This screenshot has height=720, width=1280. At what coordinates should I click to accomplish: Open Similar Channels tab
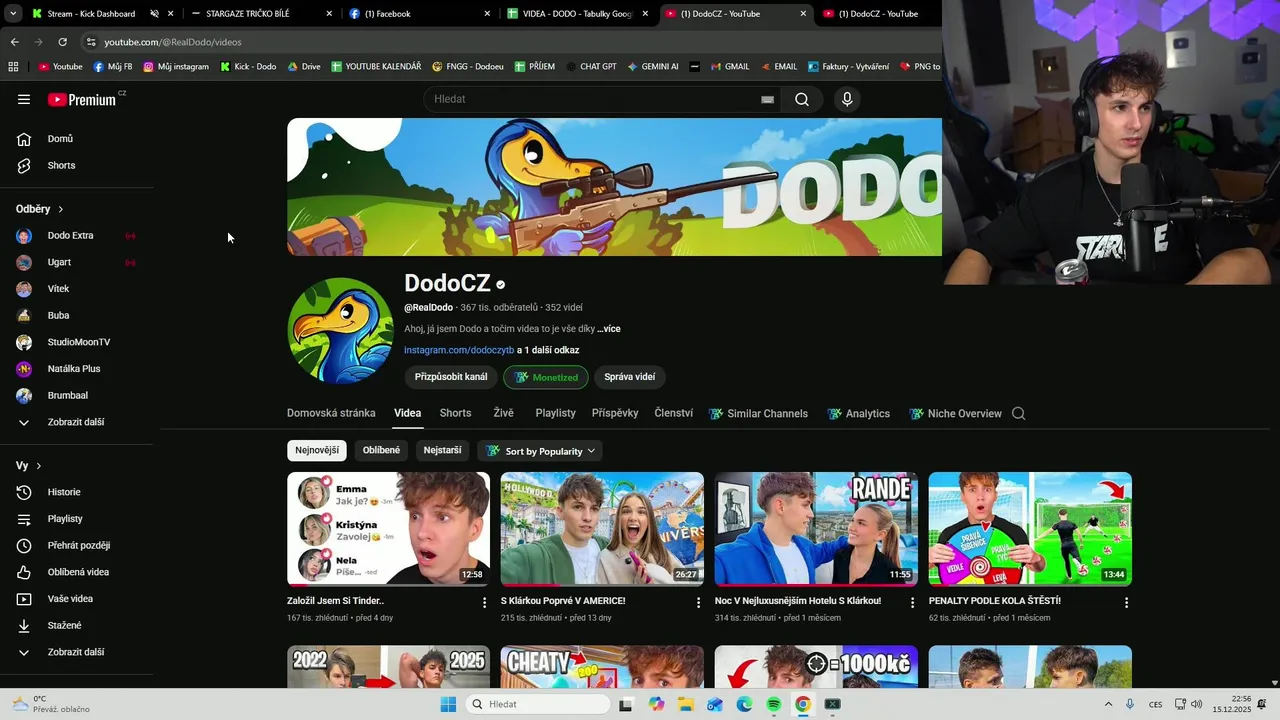pos(758,413)
